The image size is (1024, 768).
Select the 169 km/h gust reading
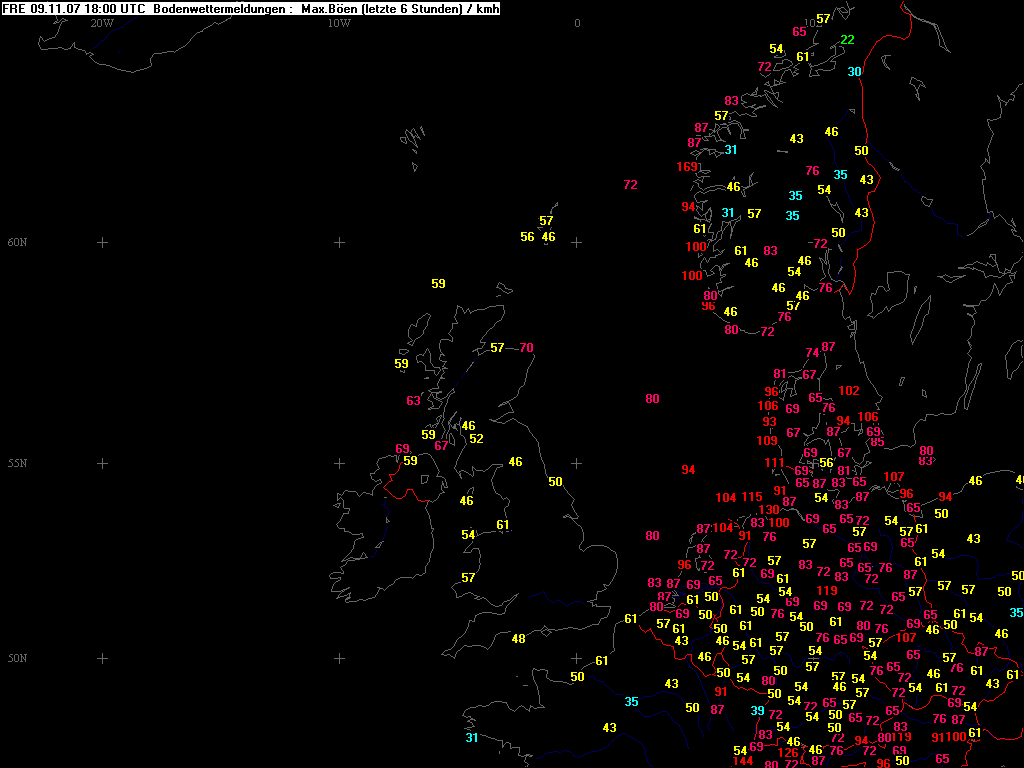click(687, 167)
